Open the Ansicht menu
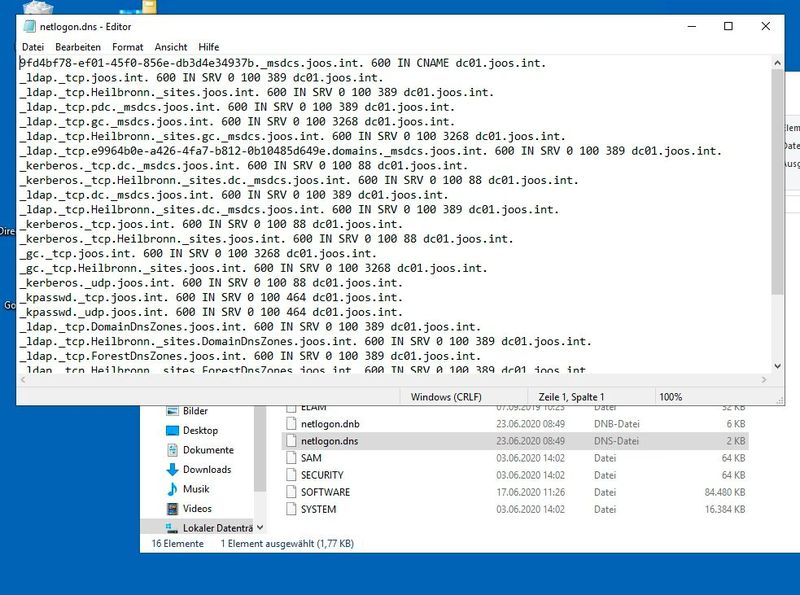 [x=169, y=45]
